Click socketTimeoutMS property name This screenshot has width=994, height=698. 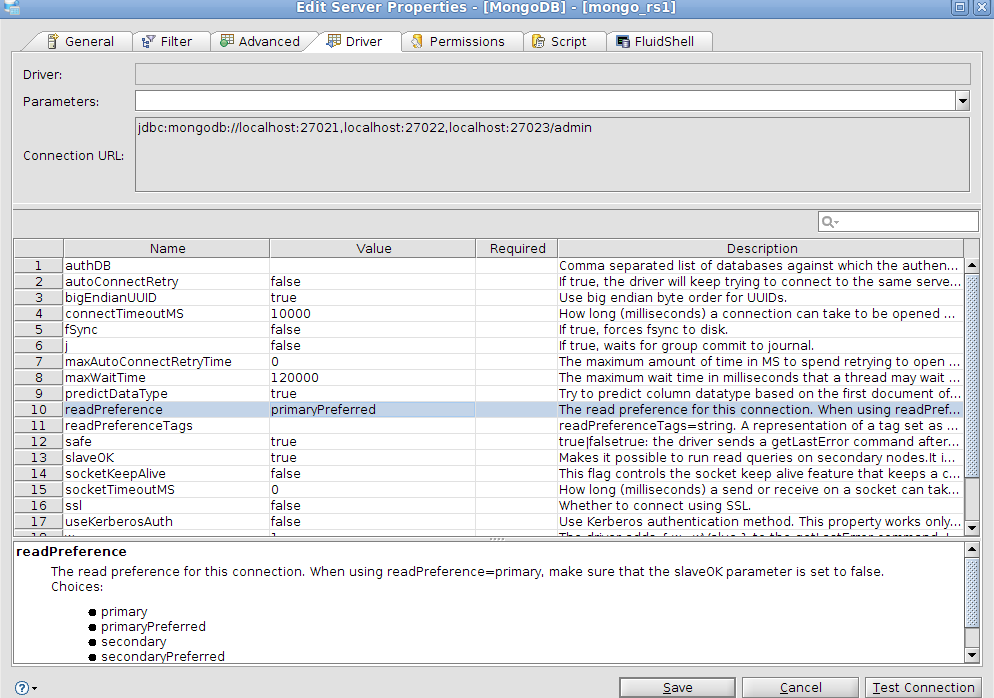(120, 490)
